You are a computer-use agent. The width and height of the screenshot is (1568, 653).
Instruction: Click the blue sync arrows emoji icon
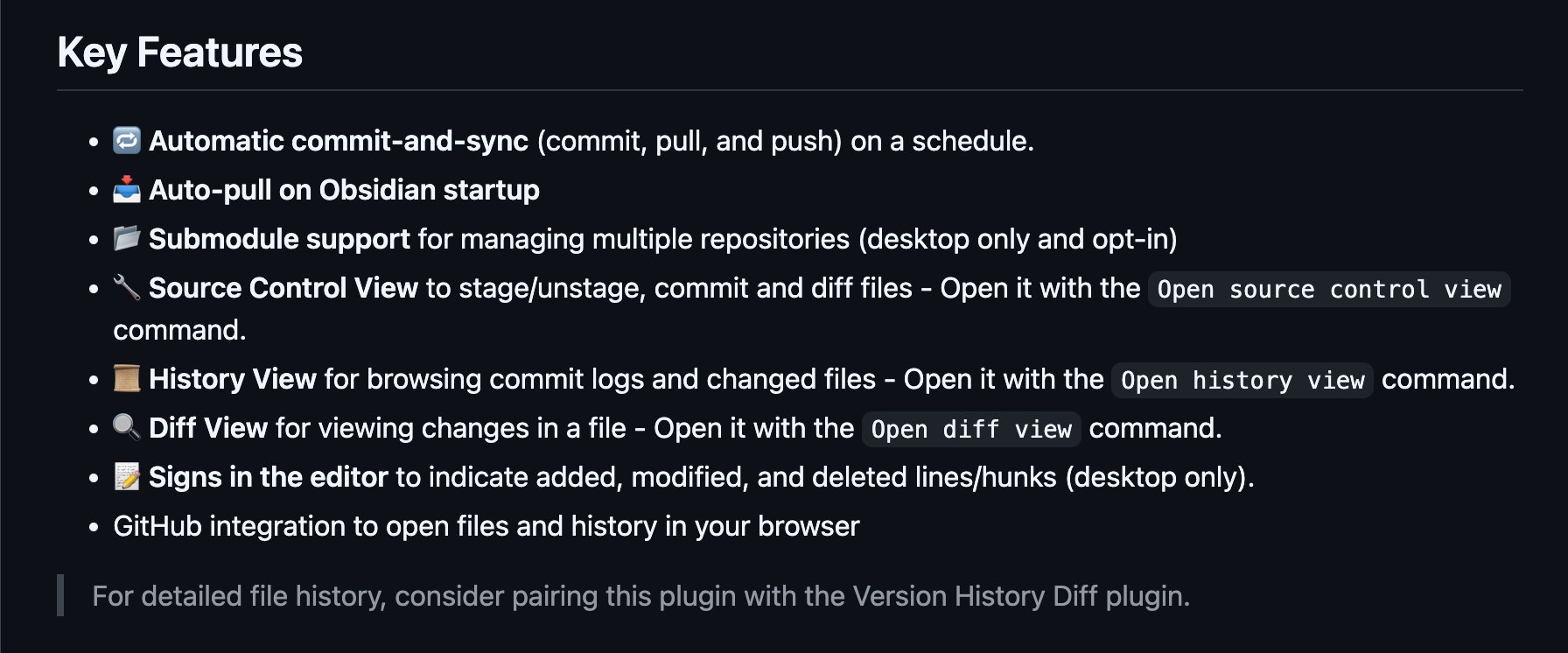coord(127,140)
